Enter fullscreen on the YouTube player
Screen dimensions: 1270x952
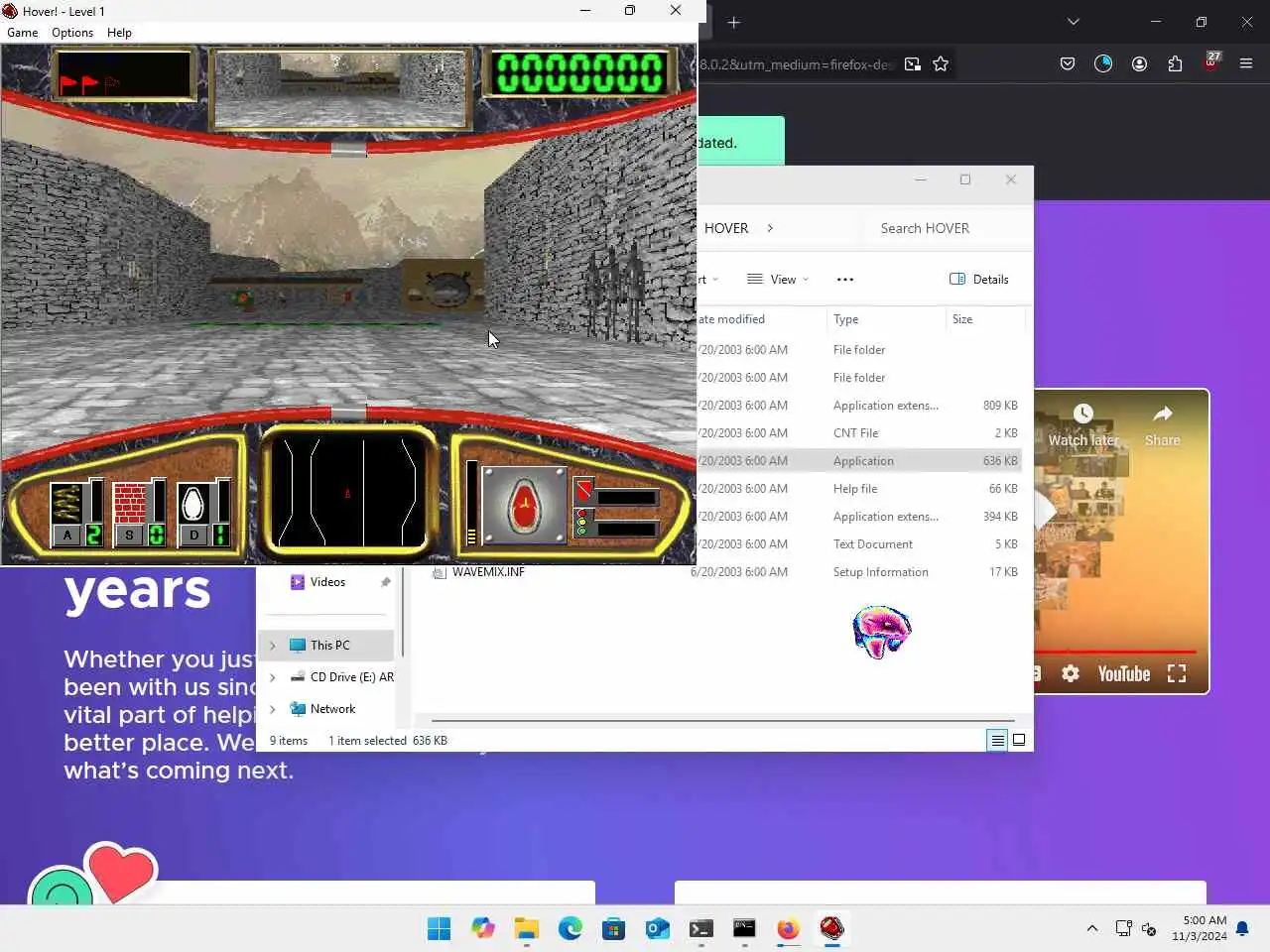tap(1177, 674)
